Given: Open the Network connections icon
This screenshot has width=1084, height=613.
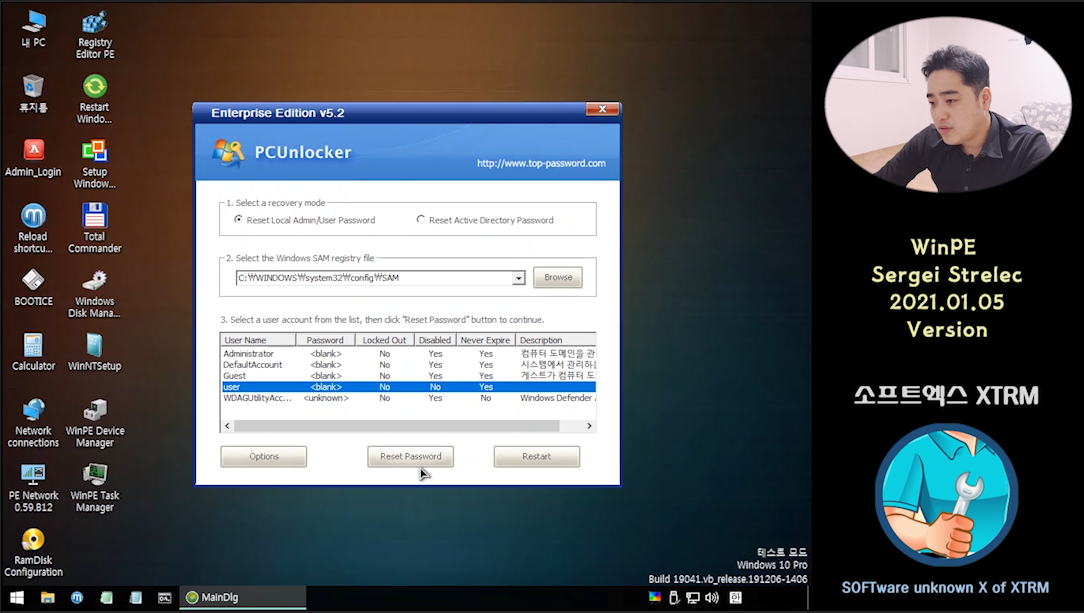Looking at the screenshot, I should click(33, 423).
